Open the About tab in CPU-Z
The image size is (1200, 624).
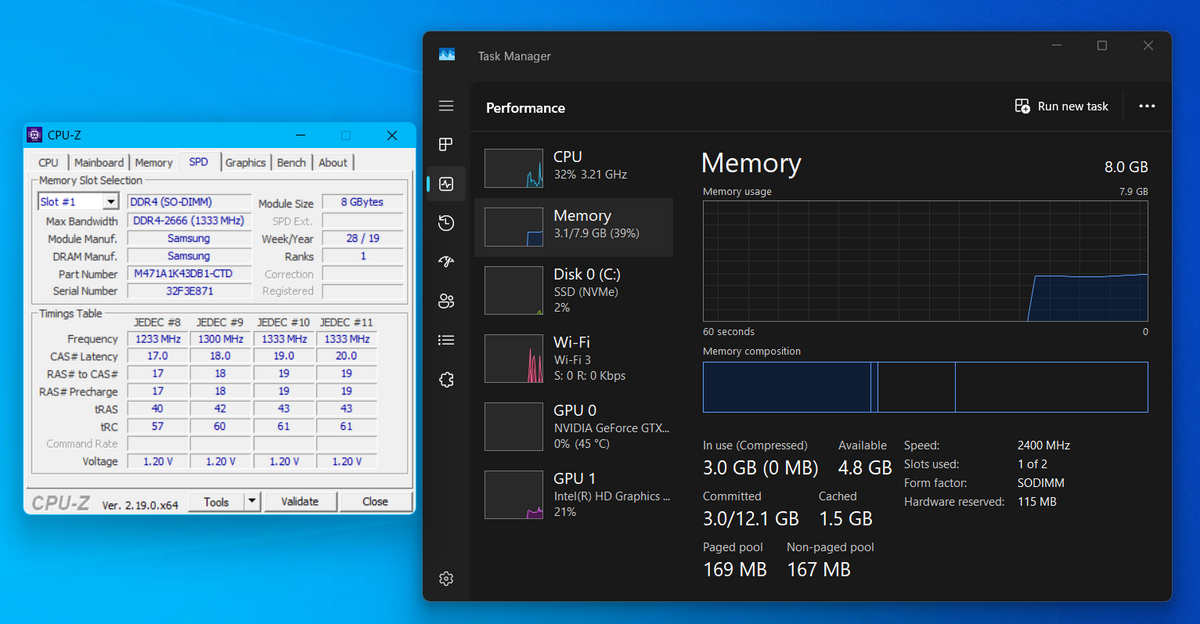pos(333,162)
